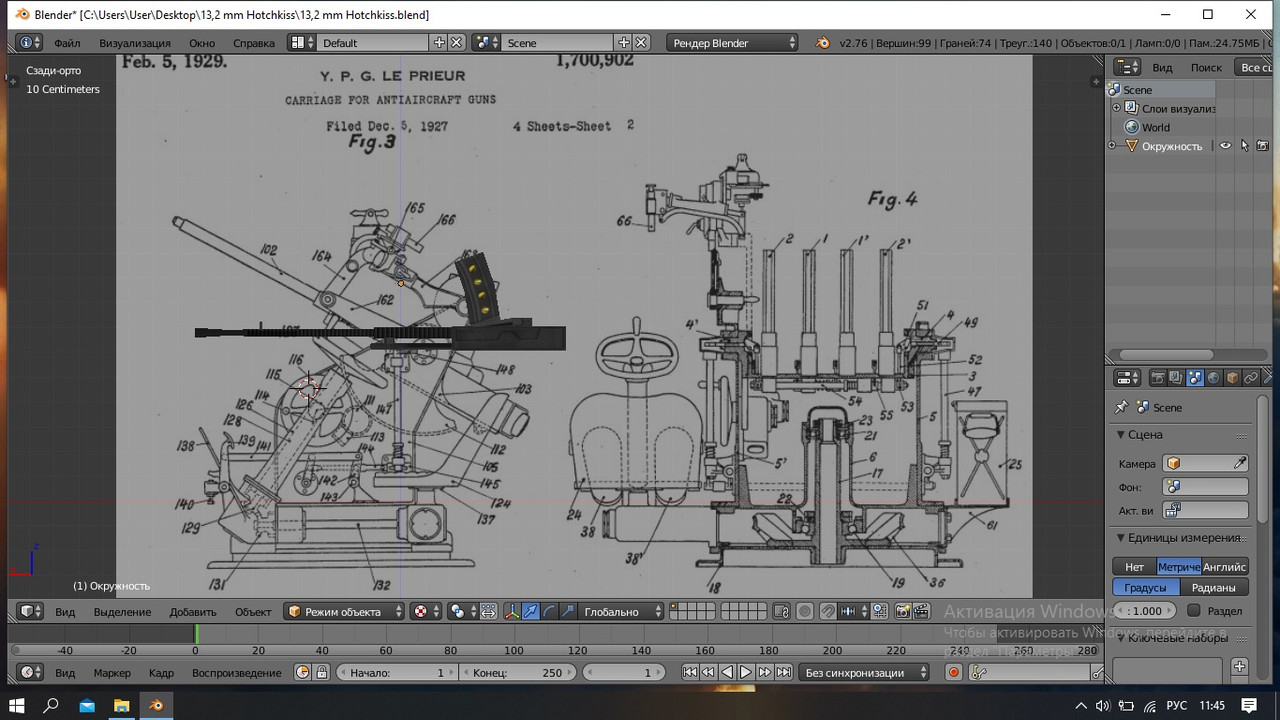The image size is (1280, 720).
Task: Pick camera with the eyedropper icon
Action: tap(1240, 463)
